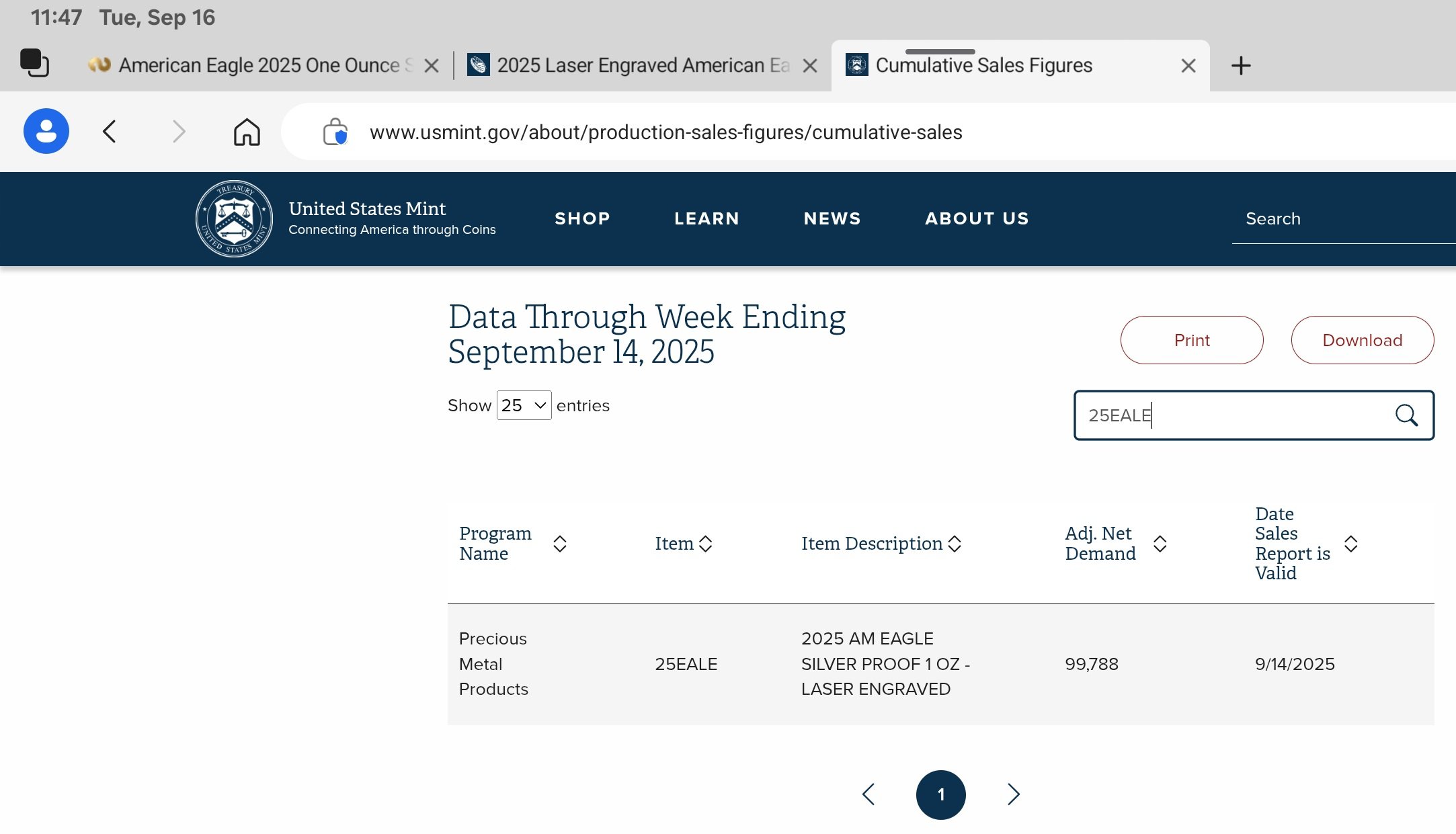Click the 2025 AM EAGLE SILVER PROOF description
This screenshot has width=1456, height=834.
(885, 664)
